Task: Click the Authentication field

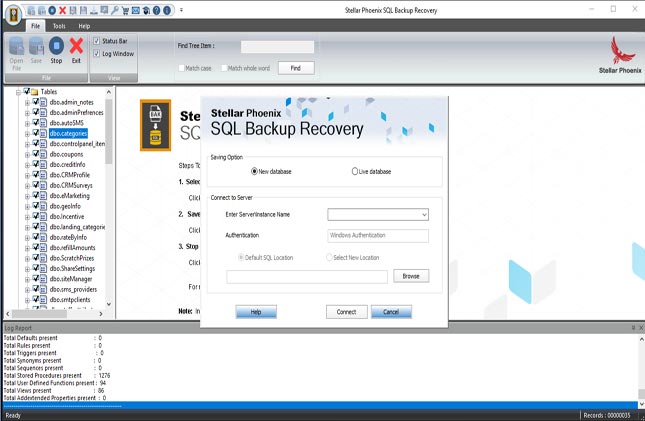Action: coord(378,235)
